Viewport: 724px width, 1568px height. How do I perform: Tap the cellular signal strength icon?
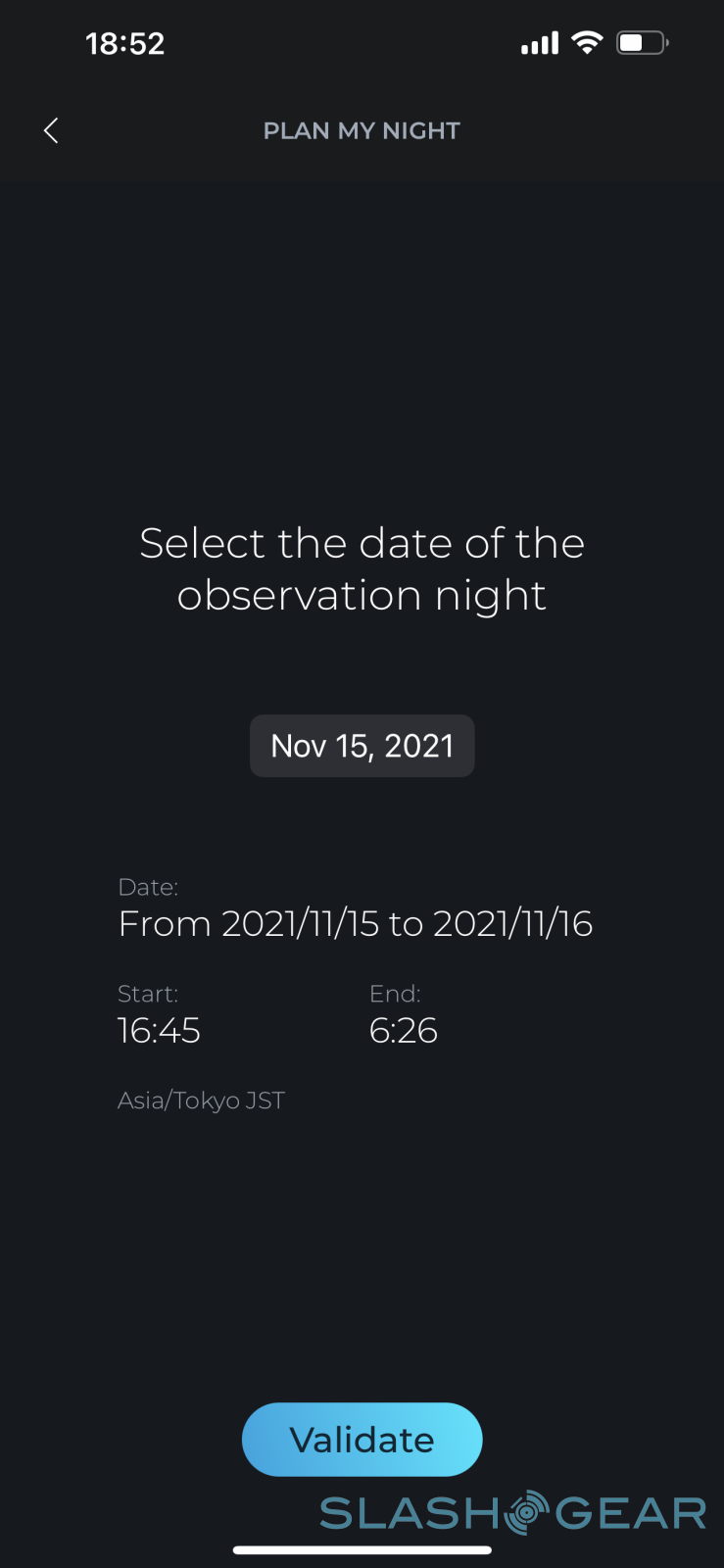coord(539,43)
